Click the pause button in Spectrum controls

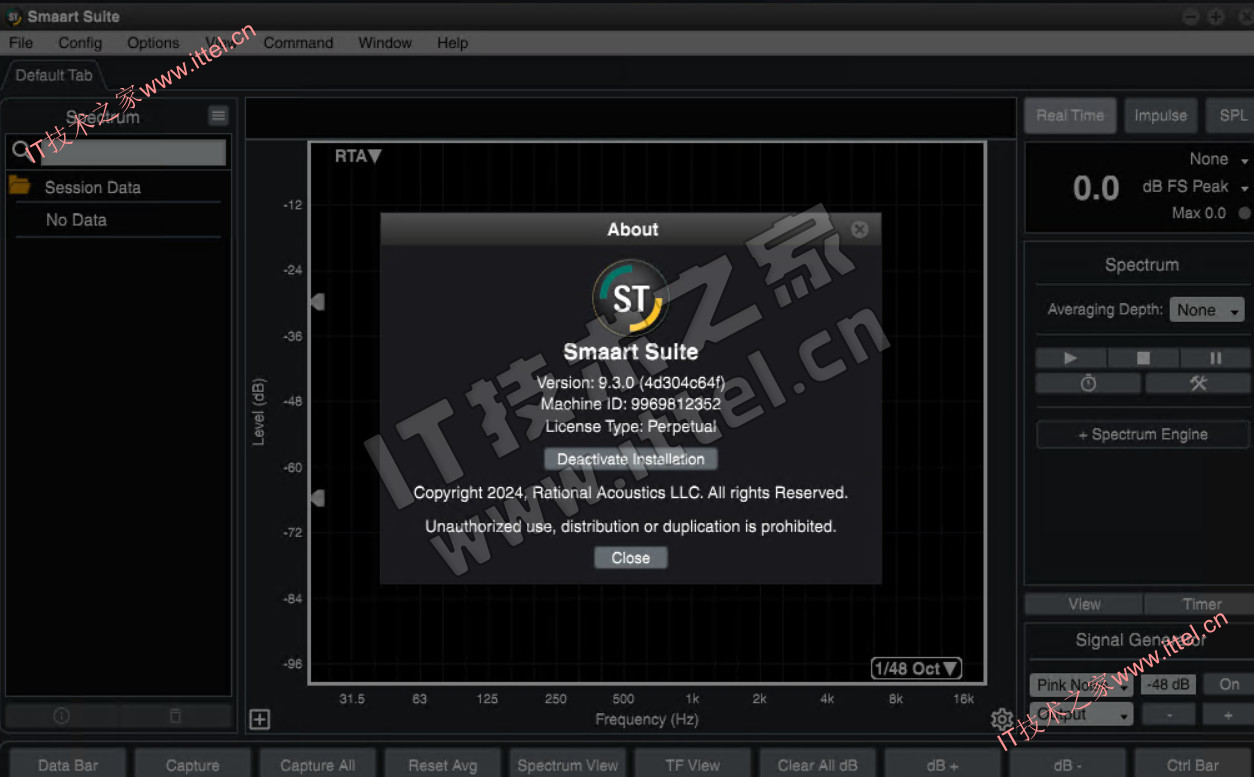pos(1215,358)
